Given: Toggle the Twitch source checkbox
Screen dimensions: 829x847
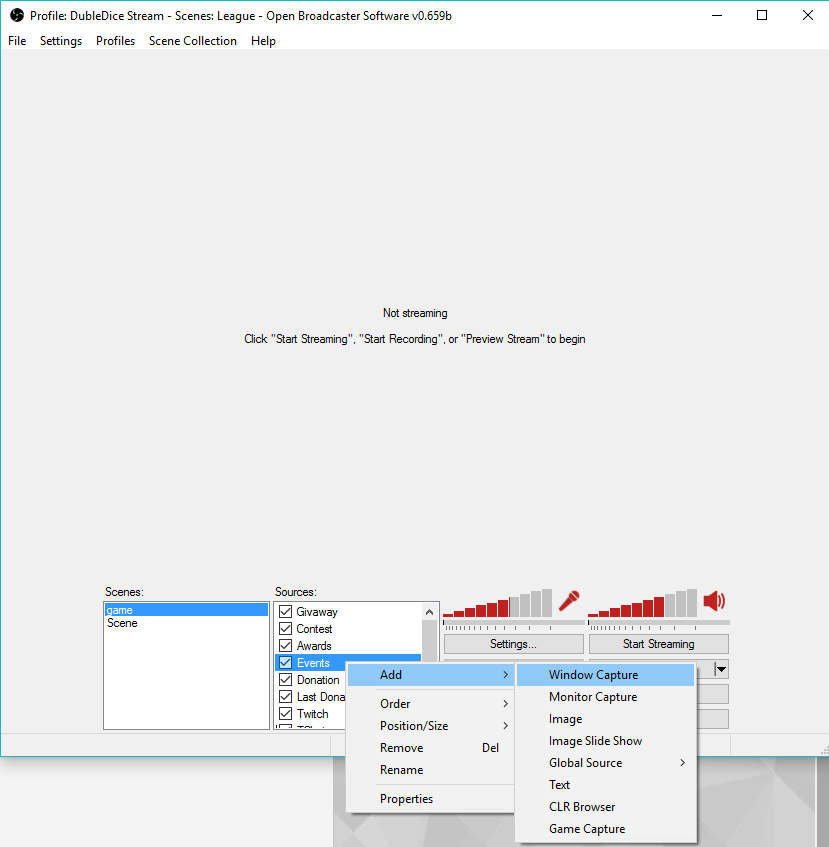Looking at the screenshot, I should click(x=285, y=714).
